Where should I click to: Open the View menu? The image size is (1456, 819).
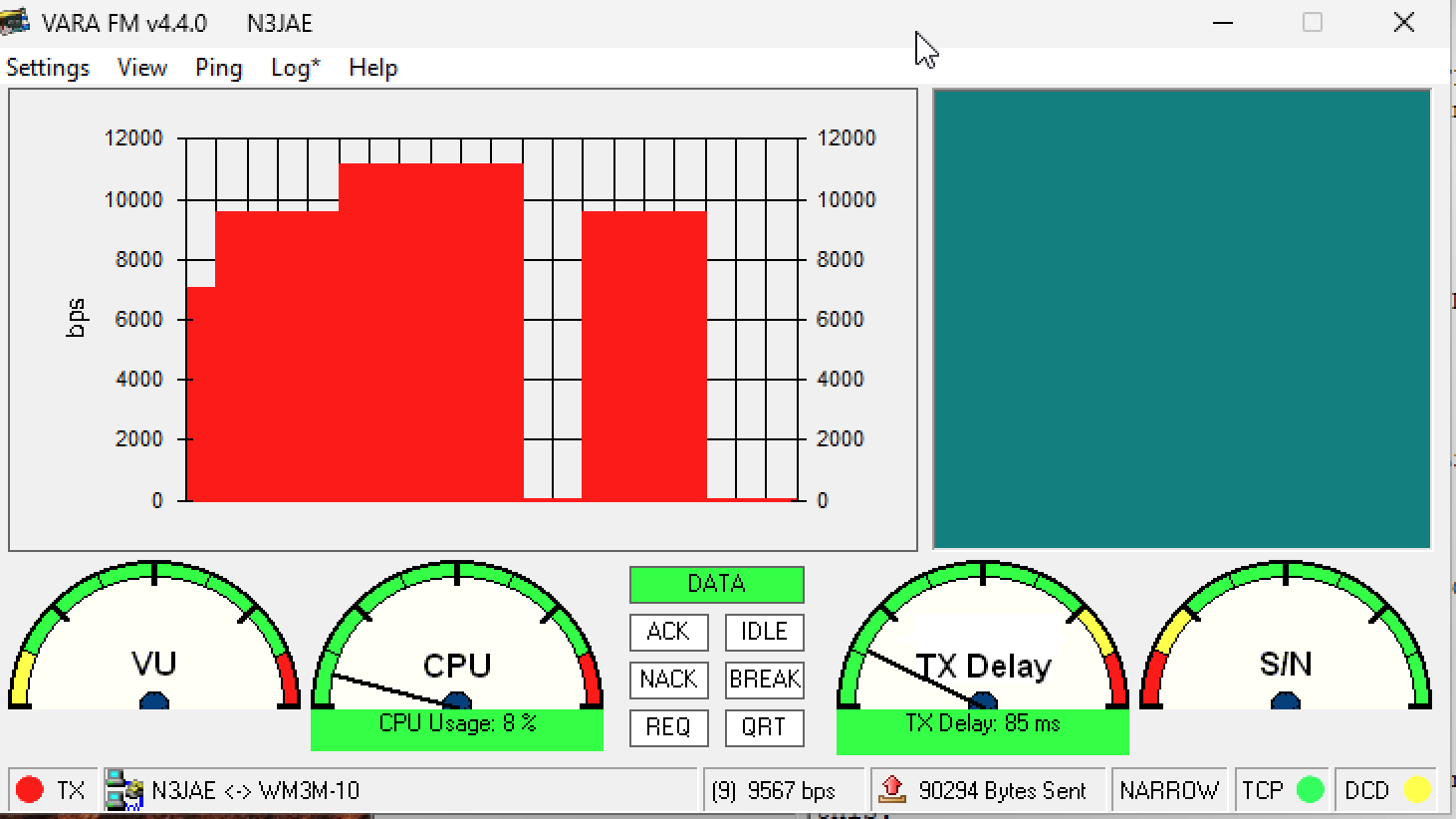pyautogui.click(x=142, y=68)
